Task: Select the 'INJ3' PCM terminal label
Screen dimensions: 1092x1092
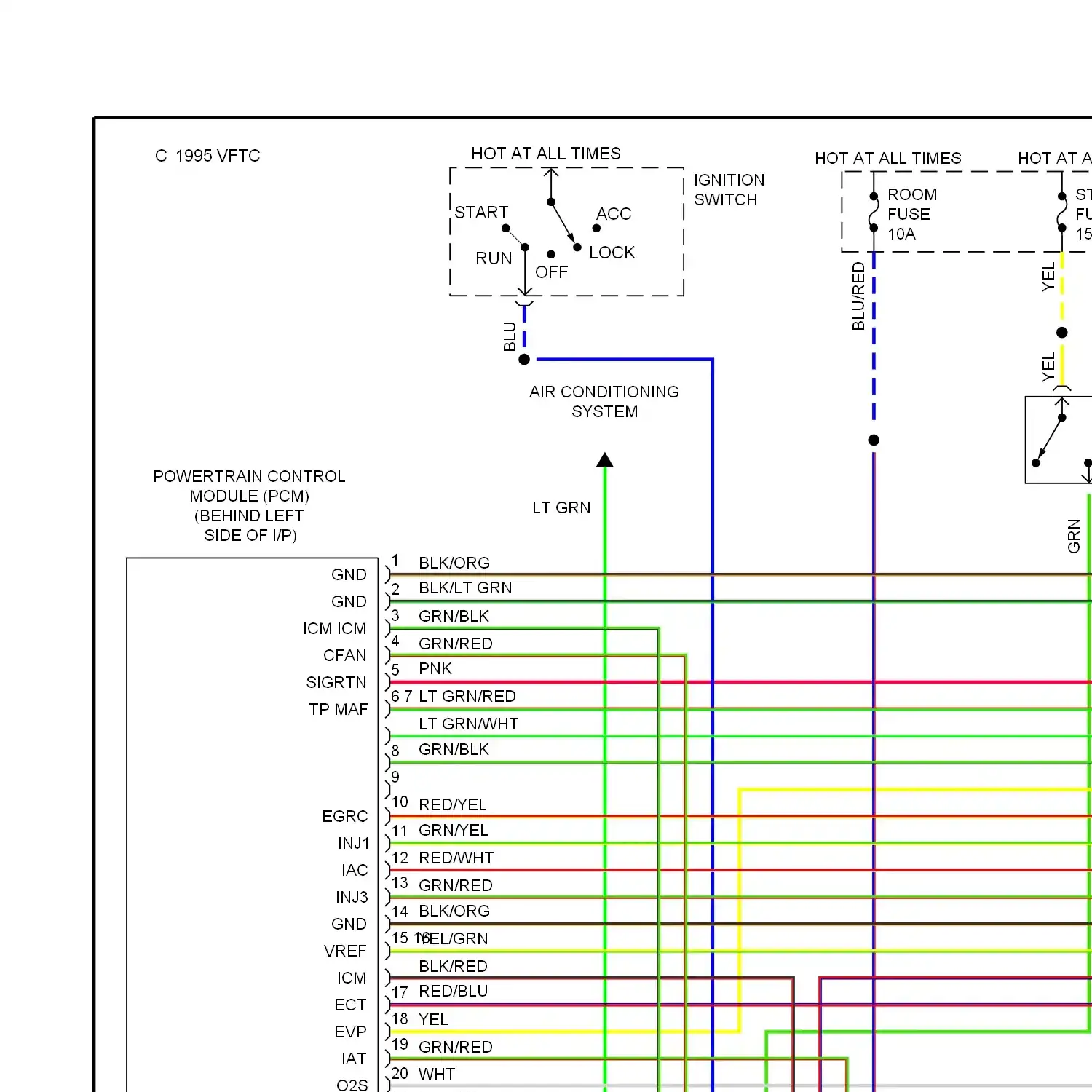Action: (352, 898)
